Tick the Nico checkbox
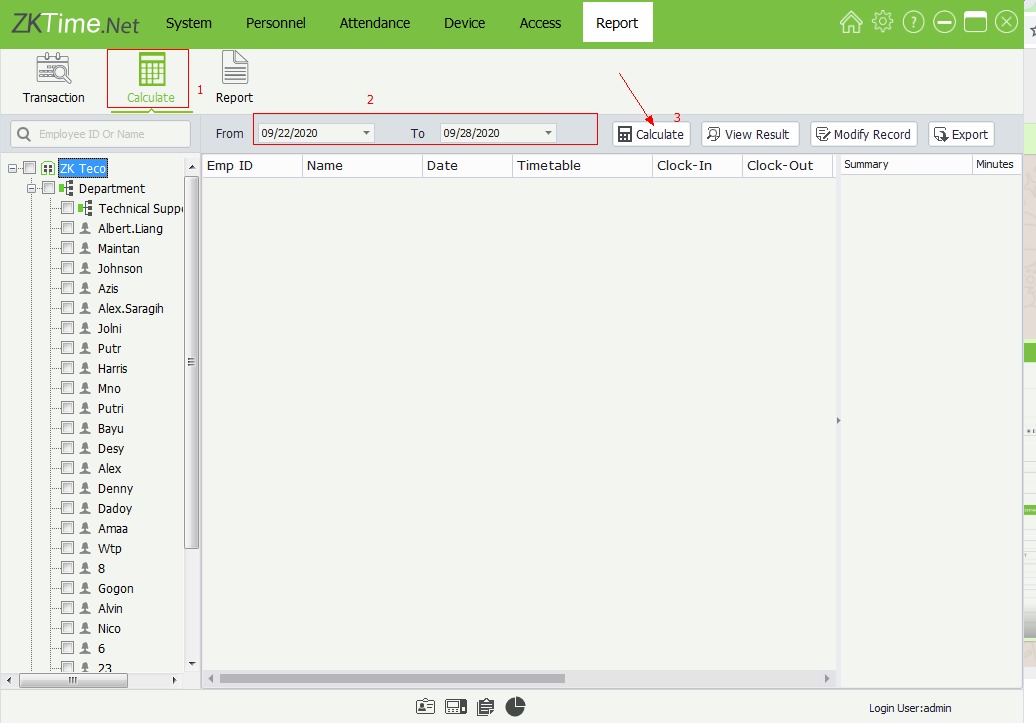 coord(67,628)
